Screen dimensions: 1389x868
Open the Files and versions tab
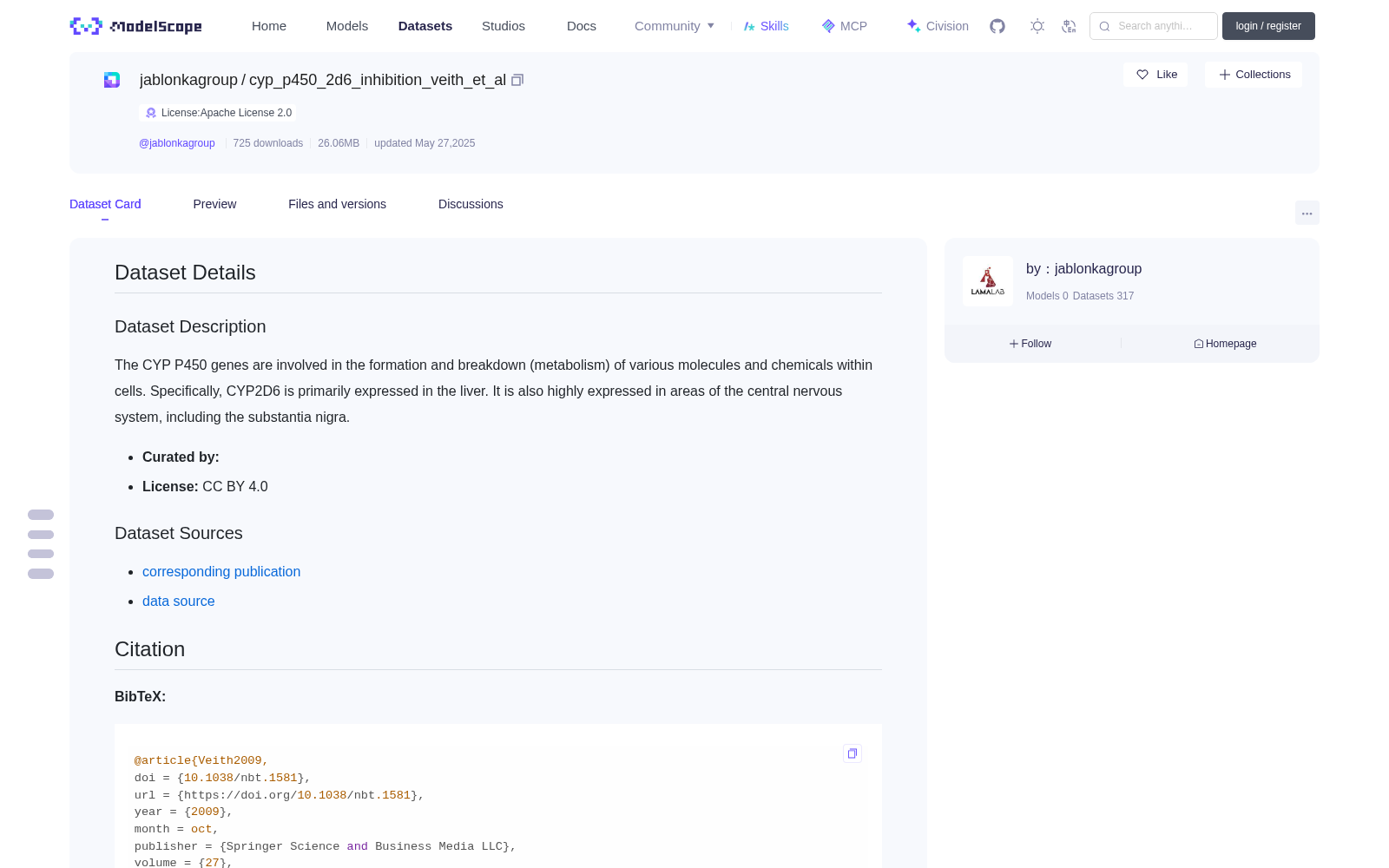coord(337,204)
